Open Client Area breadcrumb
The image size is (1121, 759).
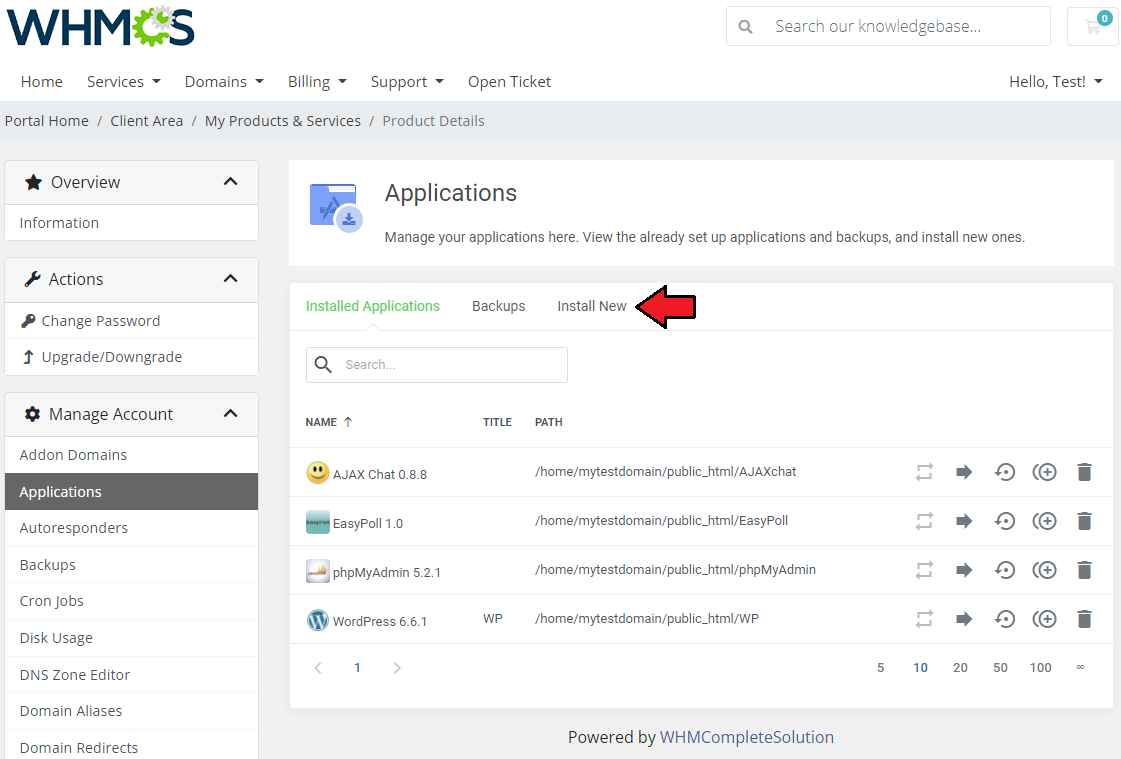click(x=147, y=121)
